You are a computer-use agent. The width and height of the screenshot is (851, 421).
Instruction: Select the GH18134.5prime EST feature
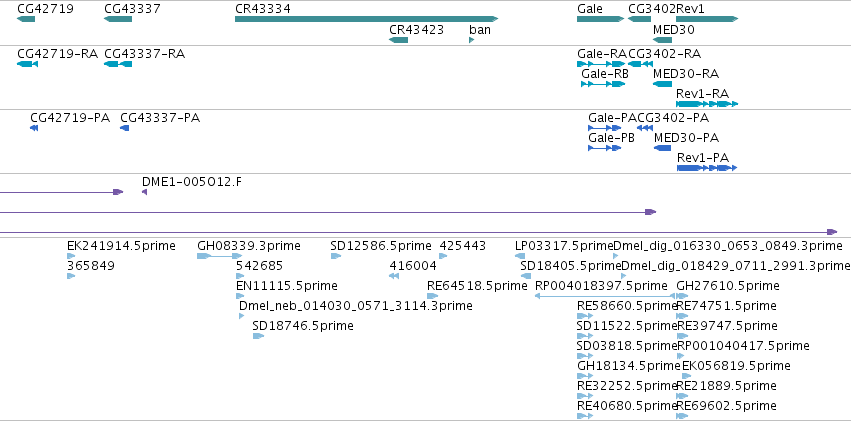tap(585, 376)
